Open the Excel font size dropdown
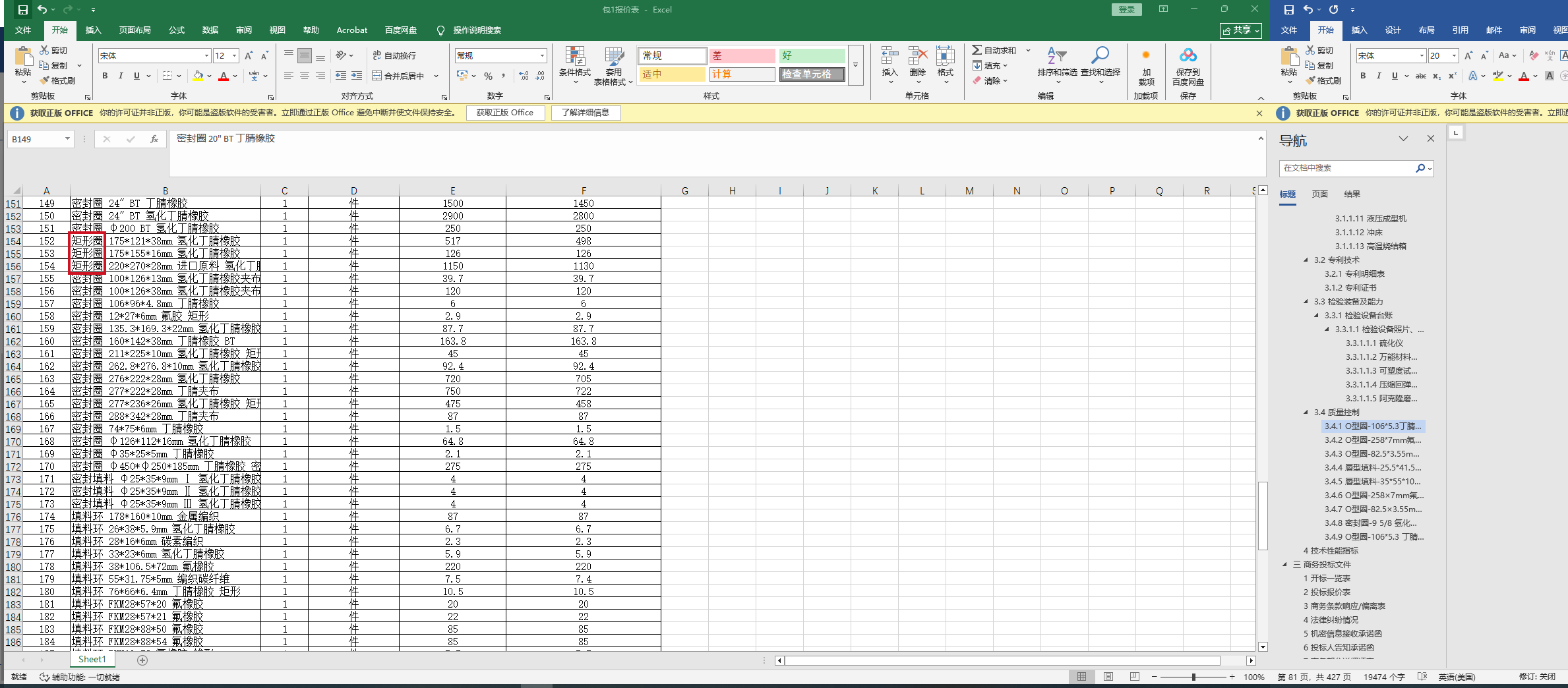Viewport: 1568px width, 688px height. click(x=235, y=56)
